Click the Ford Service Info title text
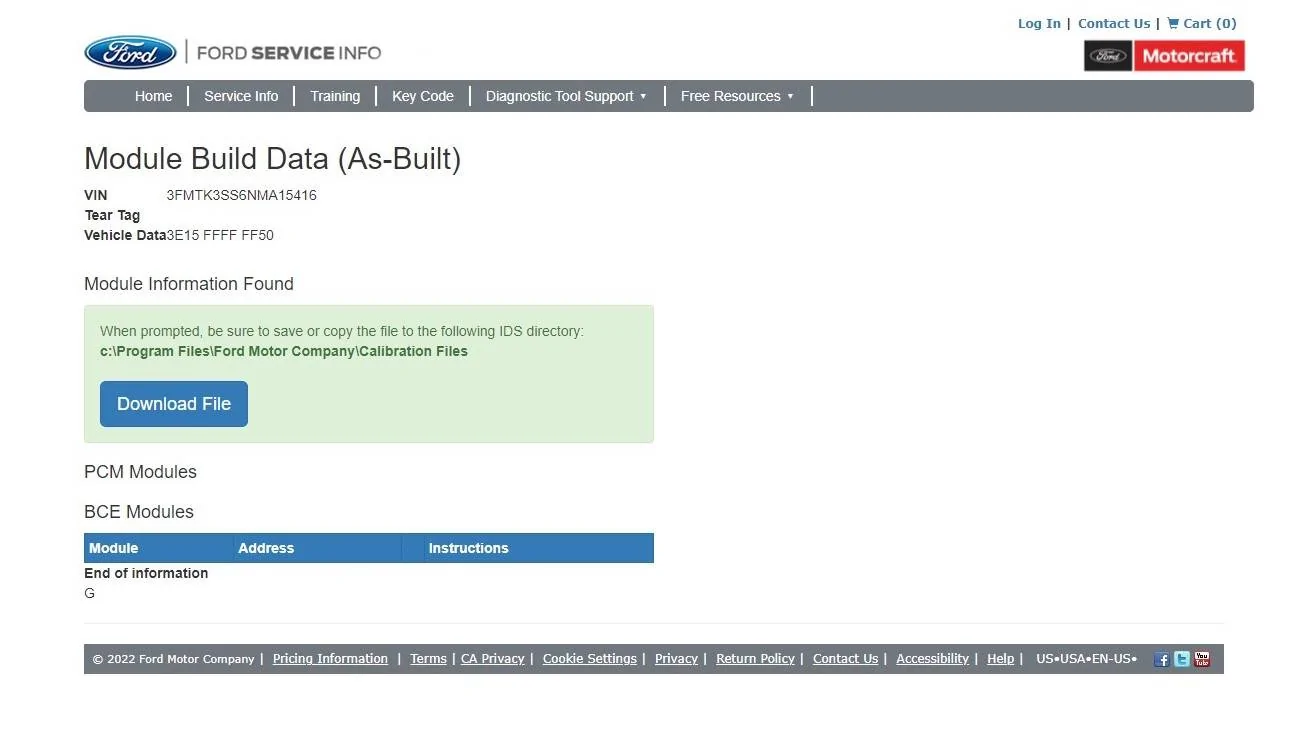1307x735 pixels. (289, 53)
